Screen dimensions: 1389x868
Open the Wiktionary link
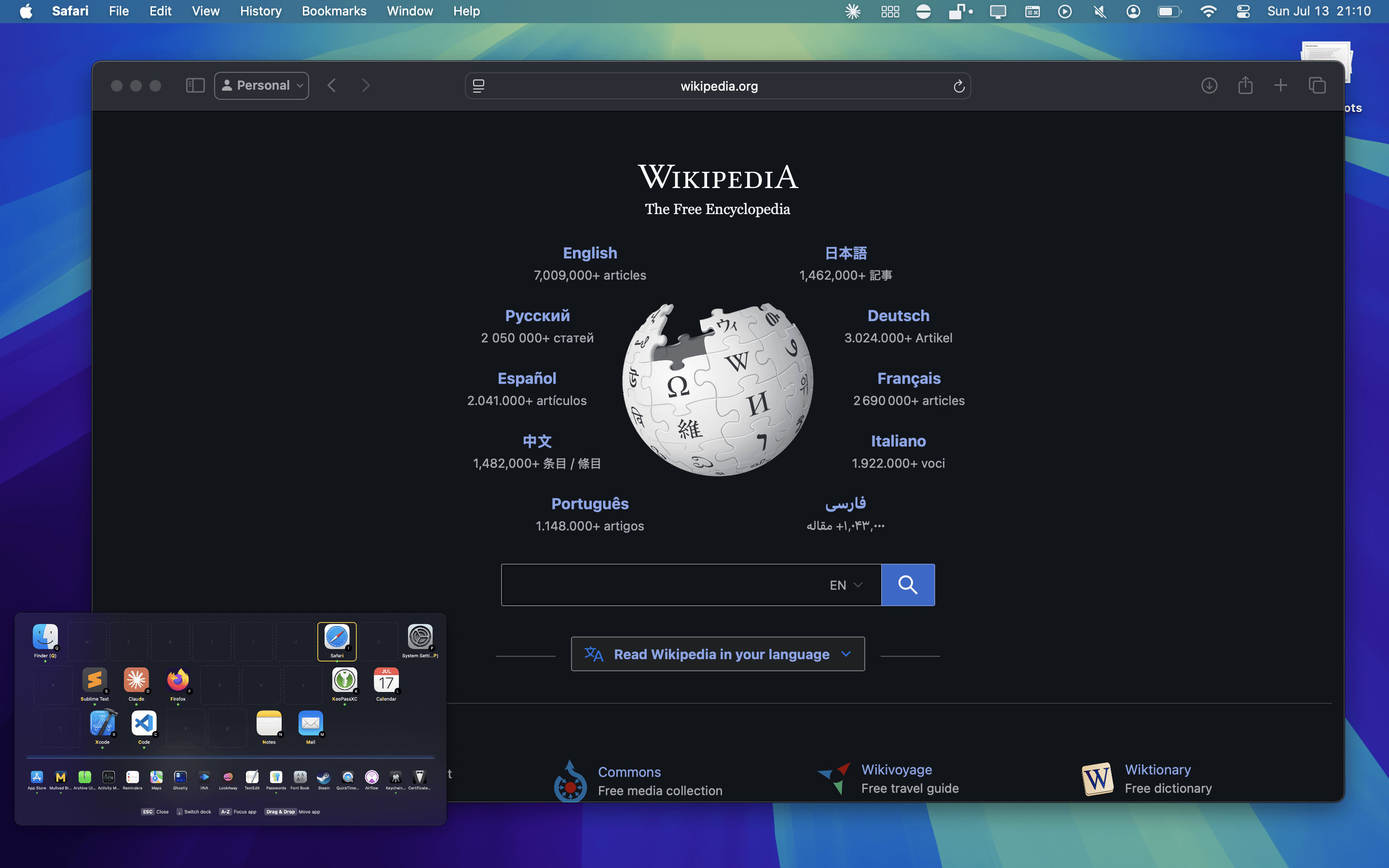(x=1157, y=770)
